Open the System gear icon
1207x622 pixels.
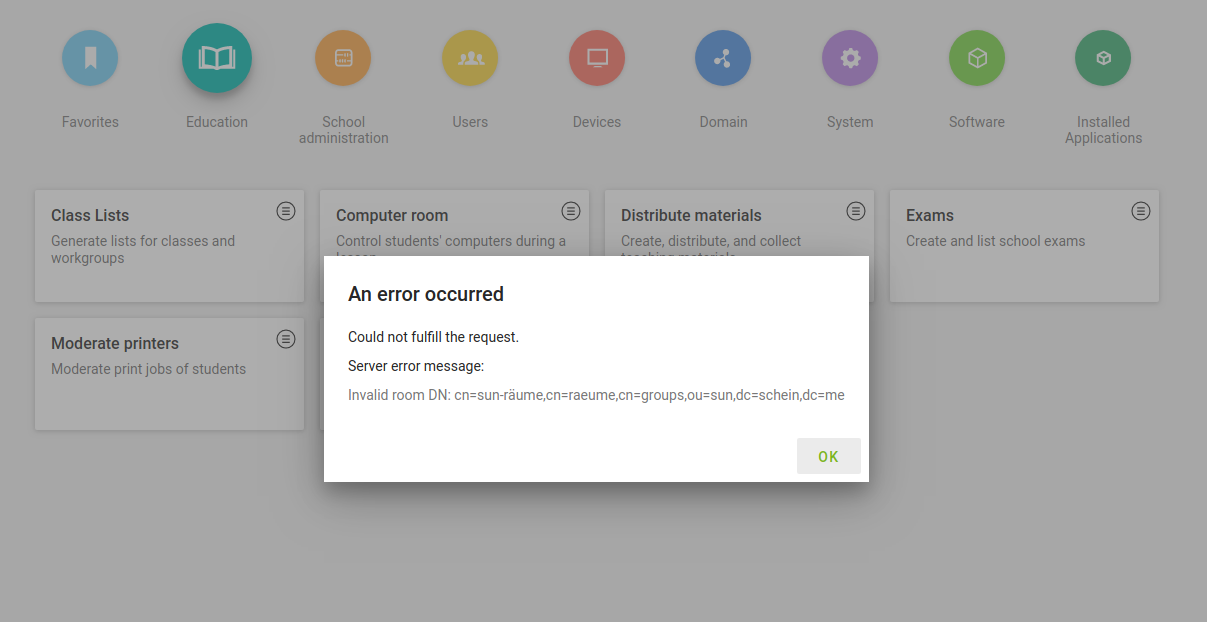coord(850,58)
